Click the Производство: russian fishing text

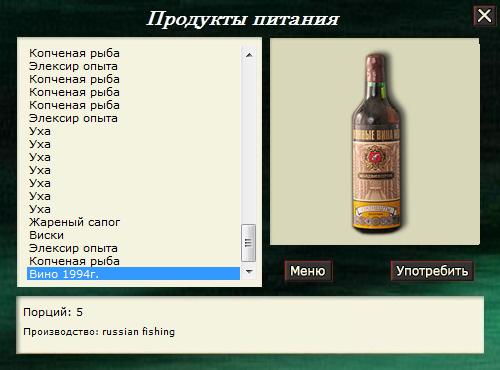[99, 332]
